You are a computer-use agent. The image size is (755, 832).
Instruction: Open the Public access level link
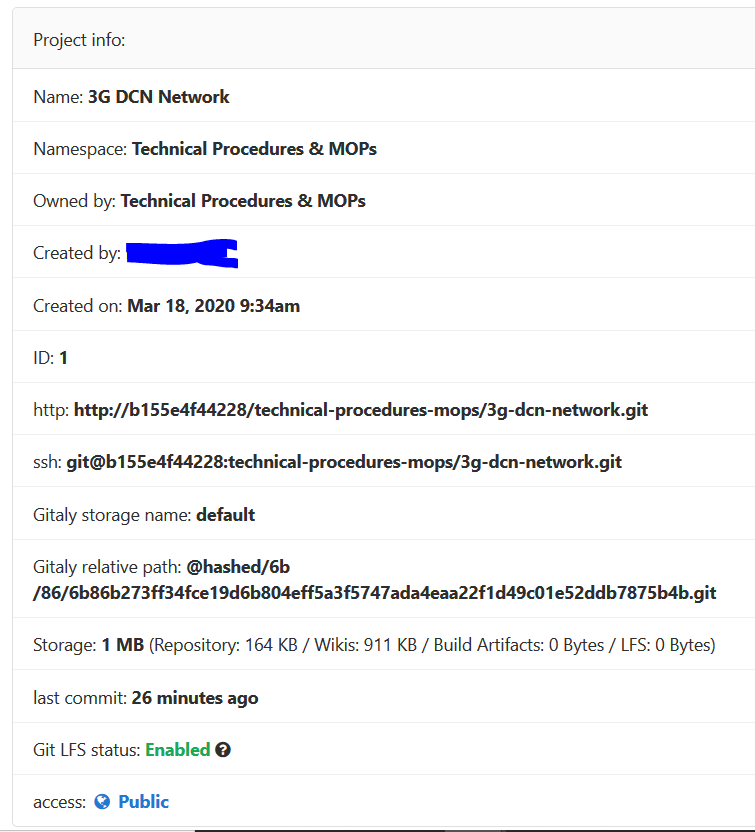[x=143, y=802]
